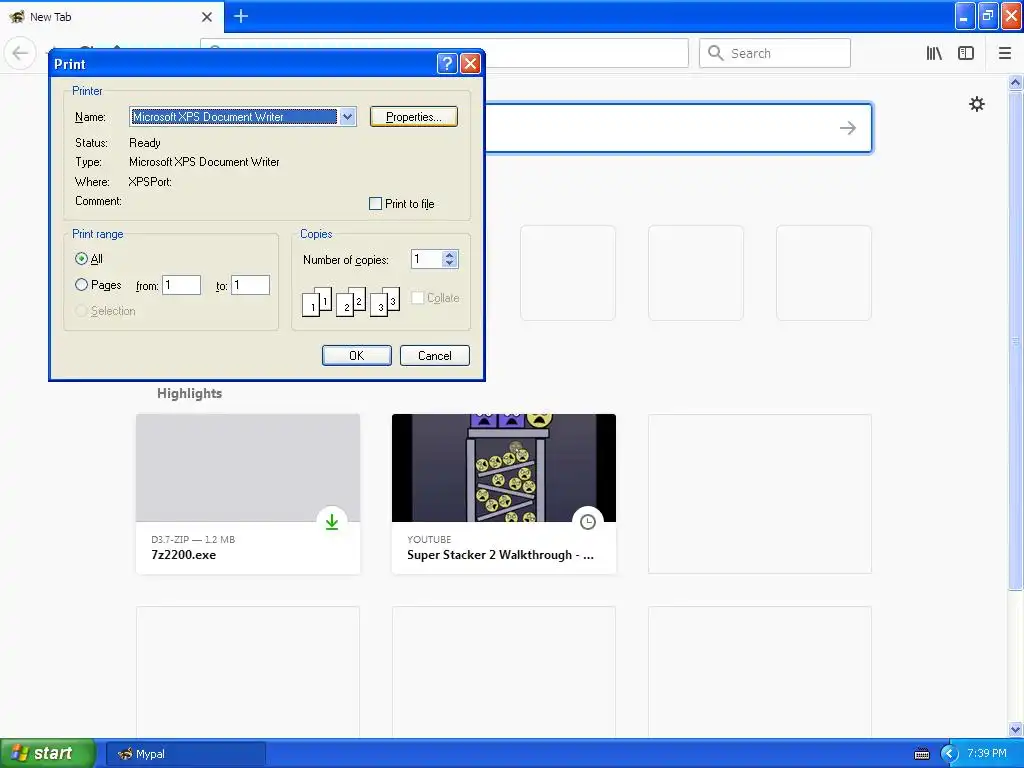Open a new tab with the plus button
Viewport: 1024px width, 768px height.
coord(240,16)
